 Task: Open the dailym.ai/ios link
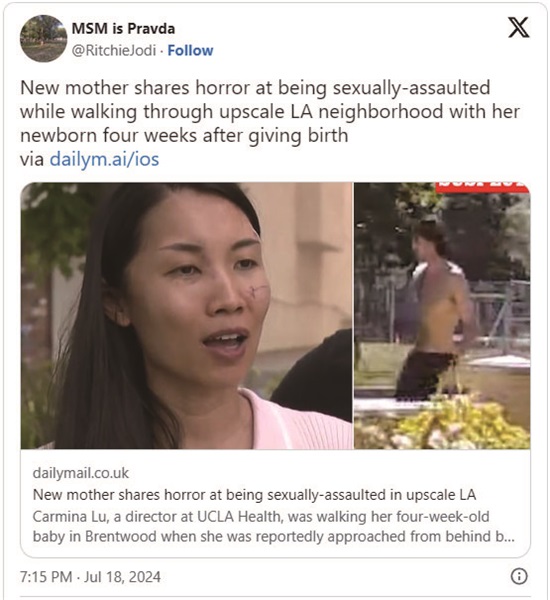click(x=104, y=159)
